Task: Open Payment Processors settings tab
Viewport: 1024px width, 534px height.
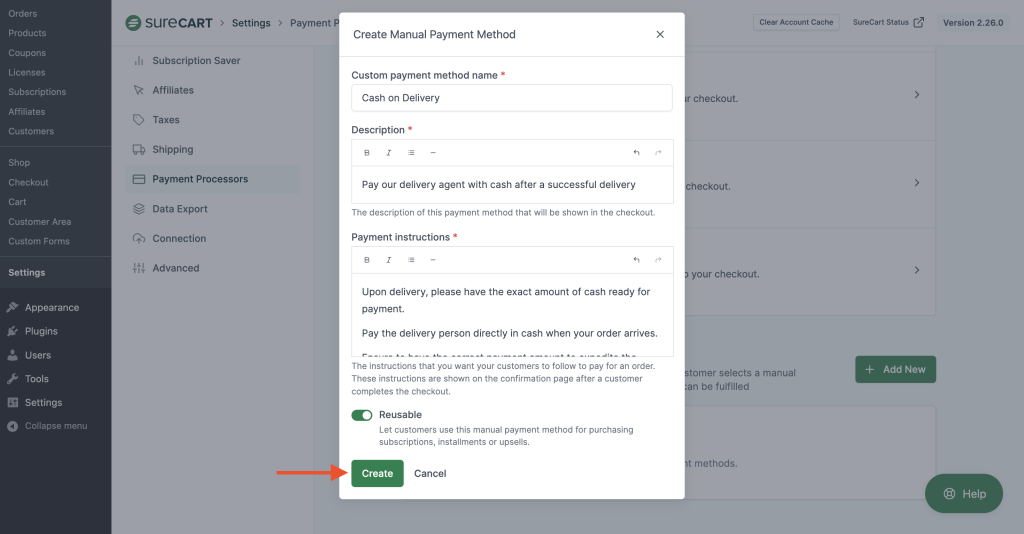Action: [200, 179]
